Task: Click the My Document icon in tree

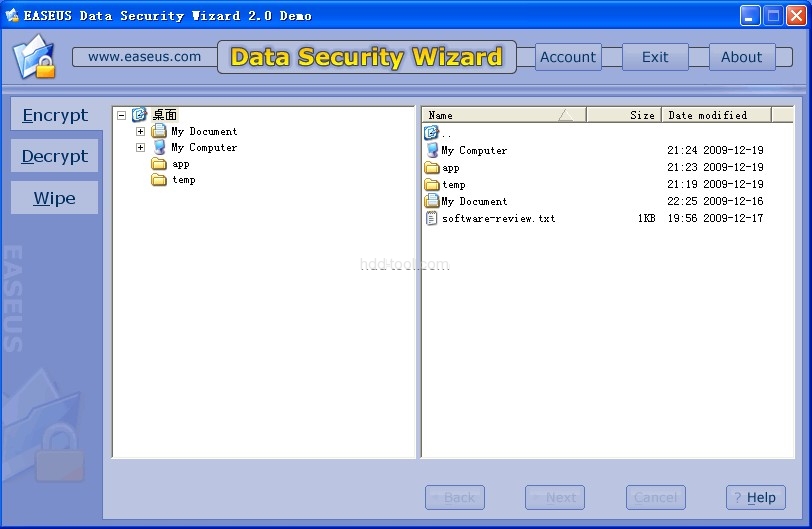Action: (x=159, y=131)
